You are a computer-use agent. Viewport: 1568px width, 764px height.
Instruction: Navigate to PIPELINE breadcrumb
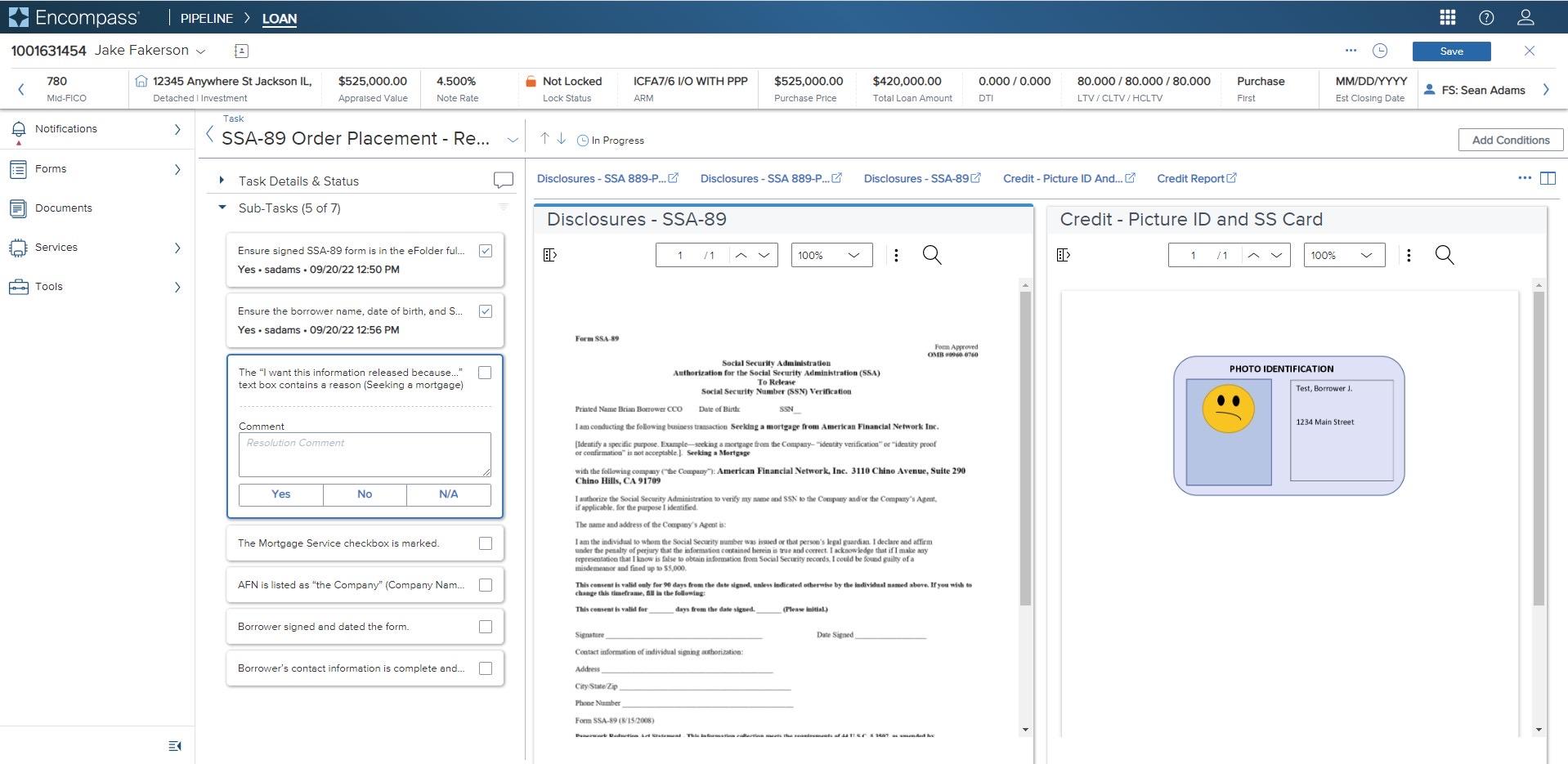tap(207, 18)
